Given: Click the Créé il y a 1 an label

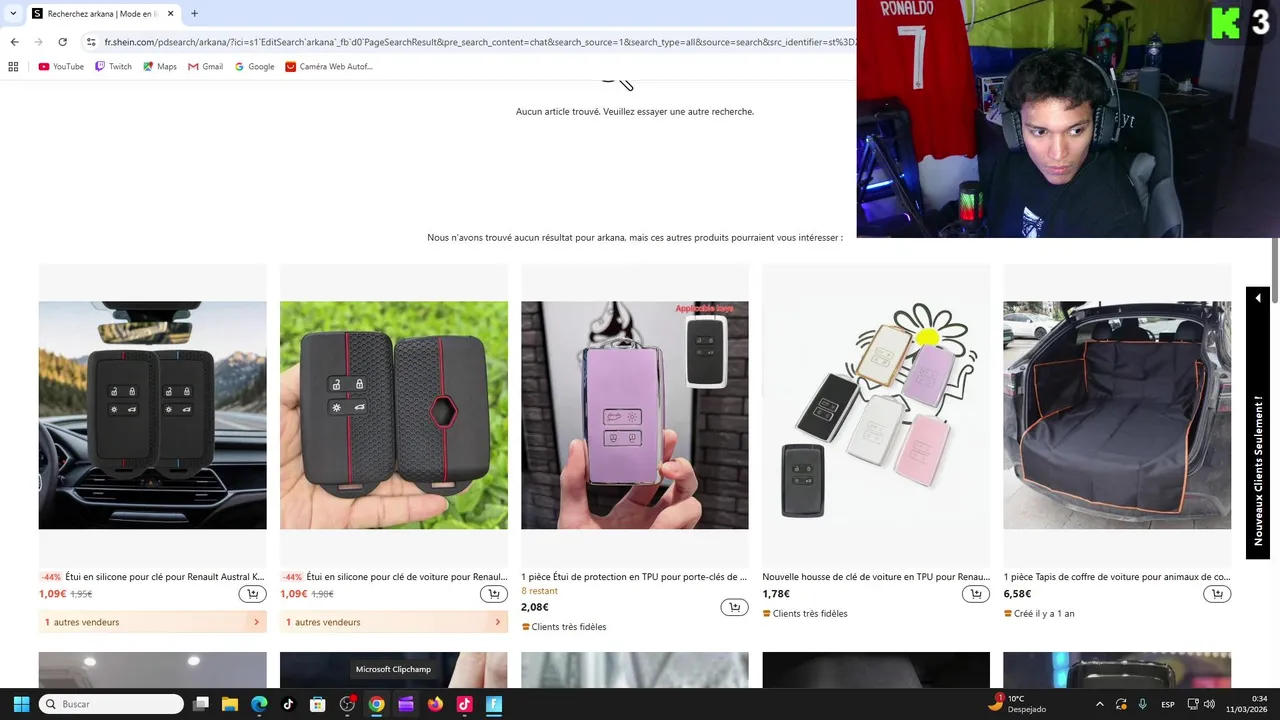Looking at the screenshot, I should coord(1039,614).
